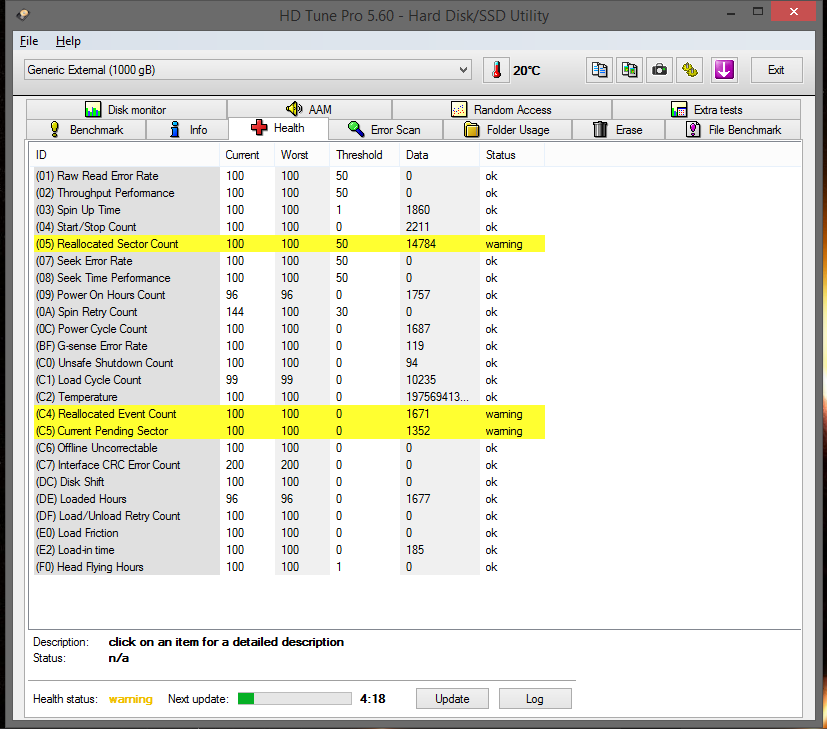The height and width of the screenshot is (729, 827).
Task: Select the Power On Hours Count row
Action: (x=289, y=295)
